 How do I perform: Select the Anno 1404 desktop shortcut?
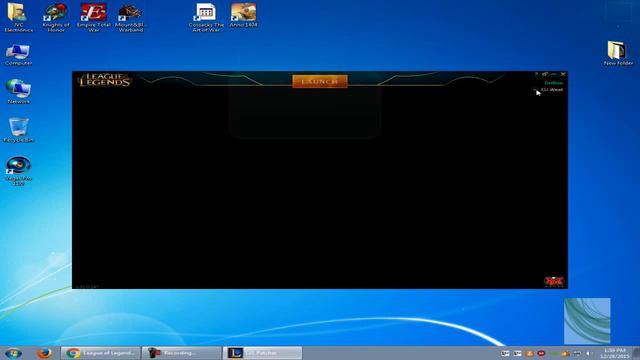point(243,16)
